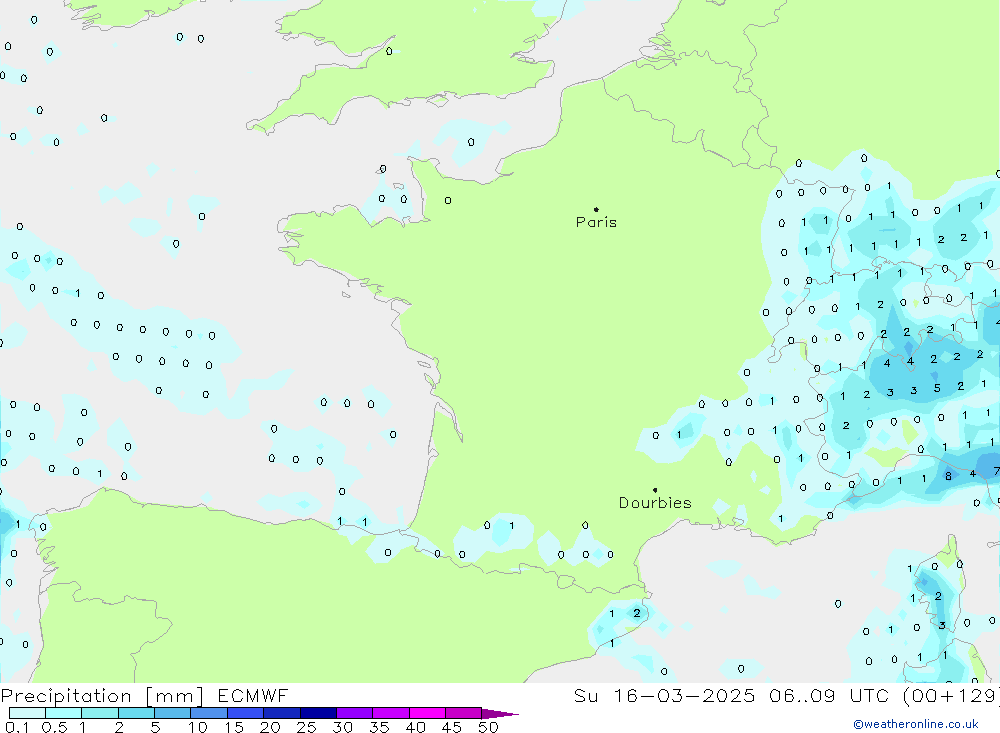Click the 10 legend scale label
1000x733 pixels.
tap(198, 727)
